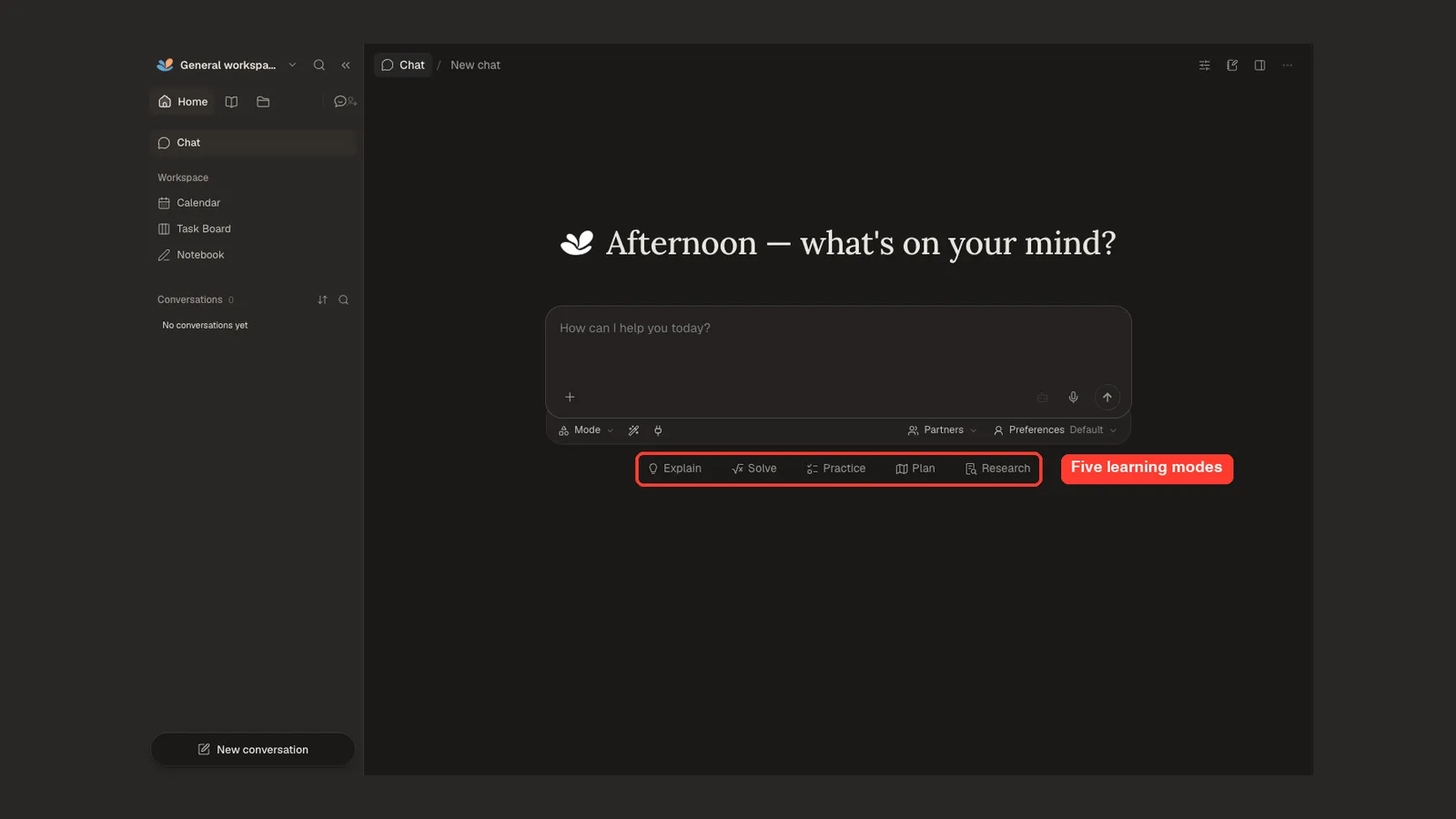Select the Research learning mode
Screen dimensions: 1456x819
click(997, 469)
